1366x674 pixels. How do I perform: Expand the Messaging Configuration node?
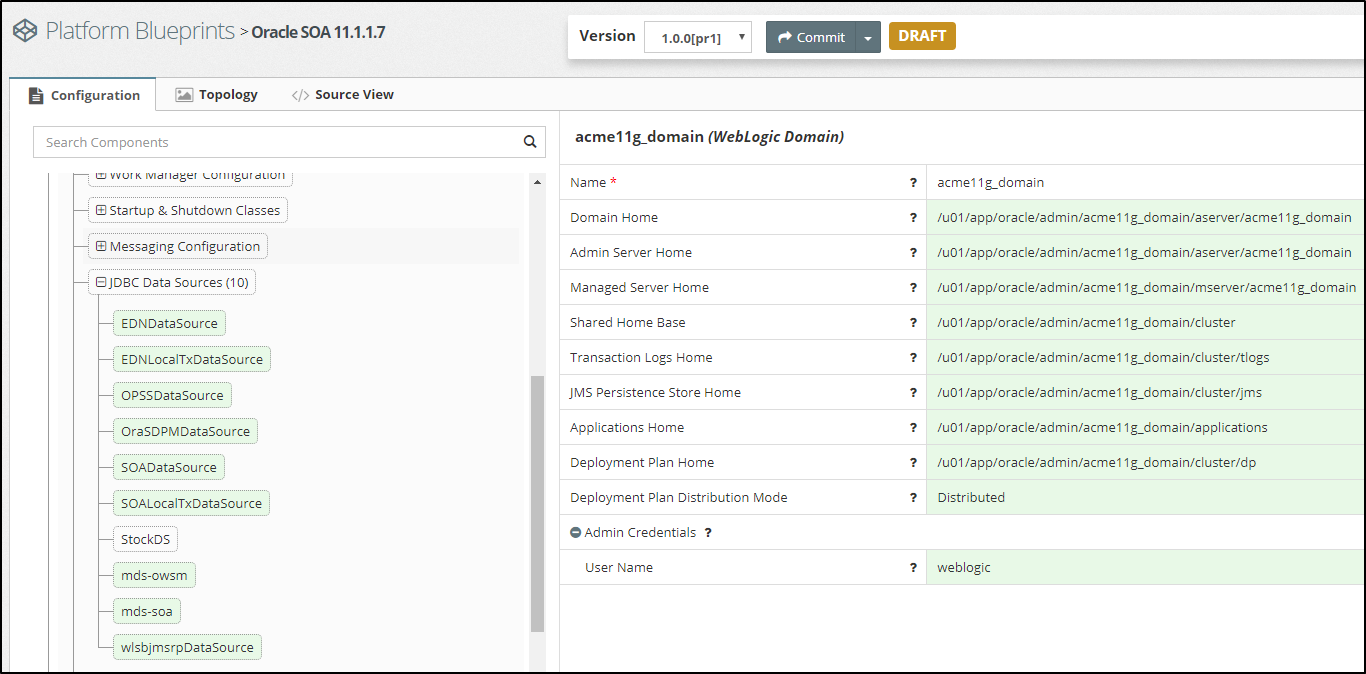click(x=101, y=247)
